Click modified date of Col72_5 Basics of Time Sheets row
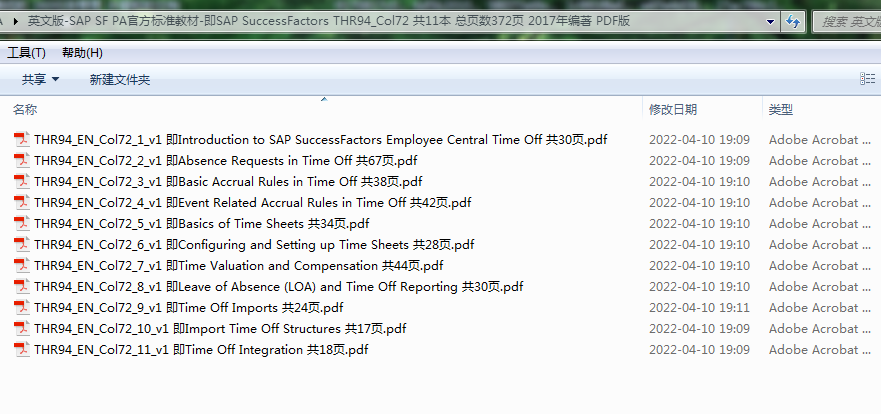 700,224
